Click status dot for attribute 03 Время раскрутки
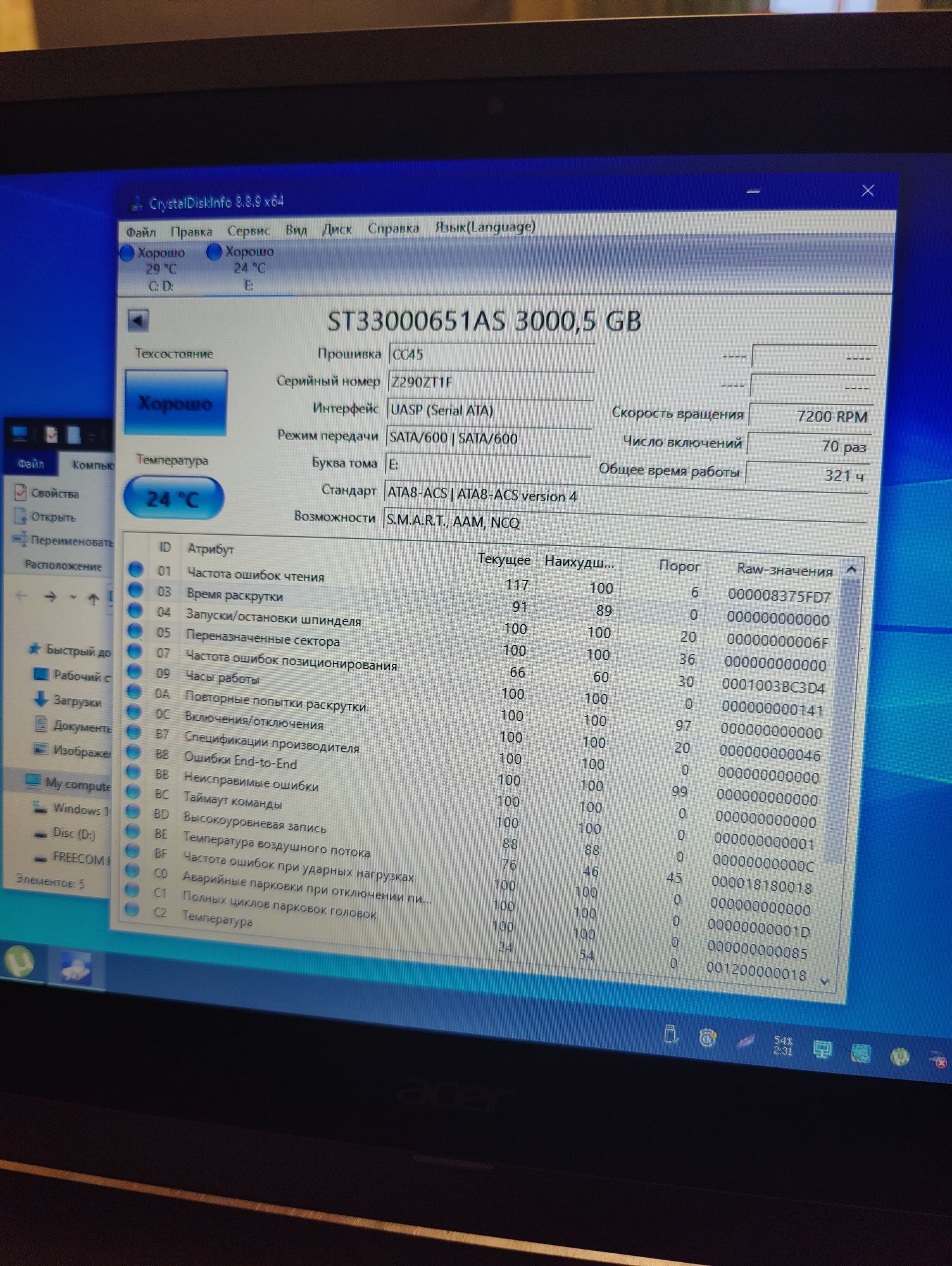 point(135,590)
